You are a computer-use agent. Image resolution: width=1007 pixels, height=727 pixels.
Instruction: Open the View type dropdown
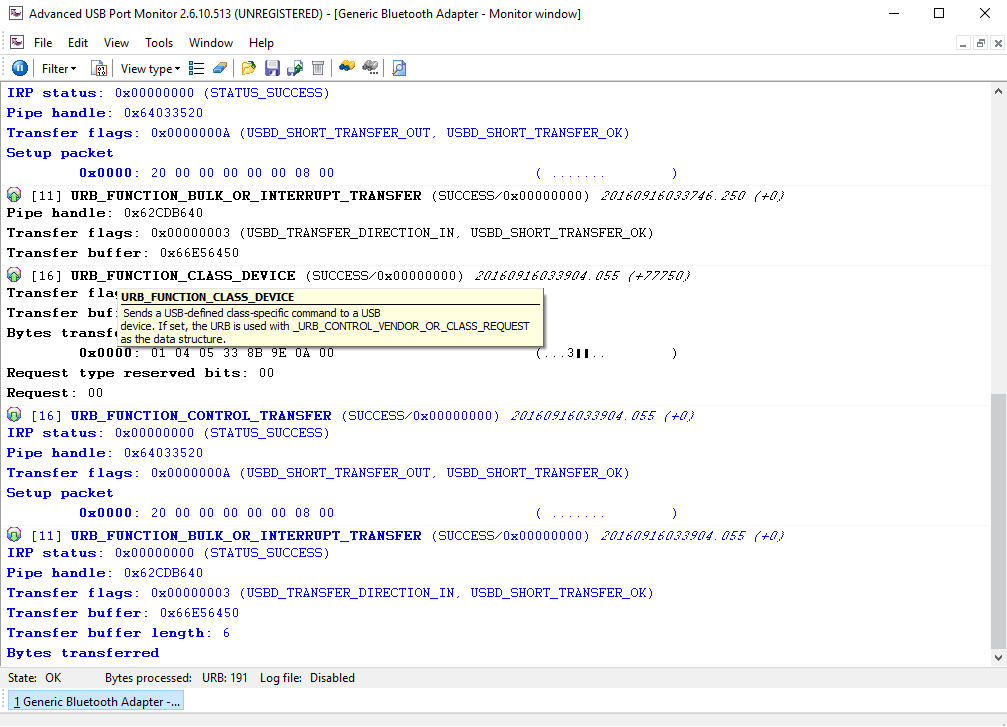[148, 68]
